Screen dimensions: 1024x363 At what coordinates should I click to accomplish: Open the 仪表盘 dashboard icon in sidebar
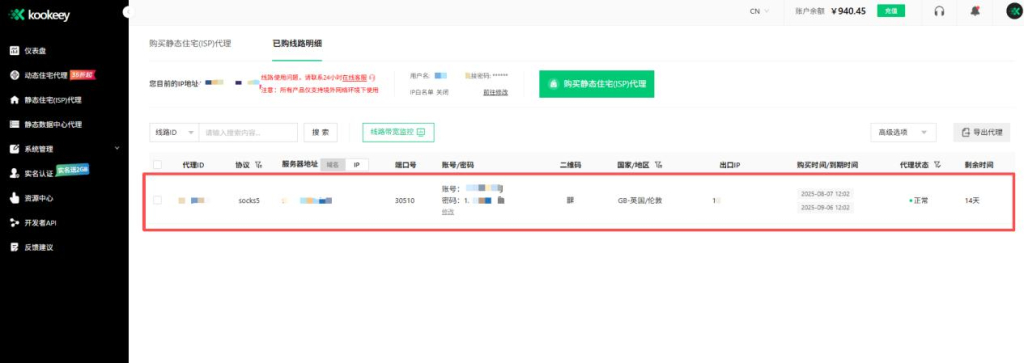pyautogui.click(x=14, y=50)
